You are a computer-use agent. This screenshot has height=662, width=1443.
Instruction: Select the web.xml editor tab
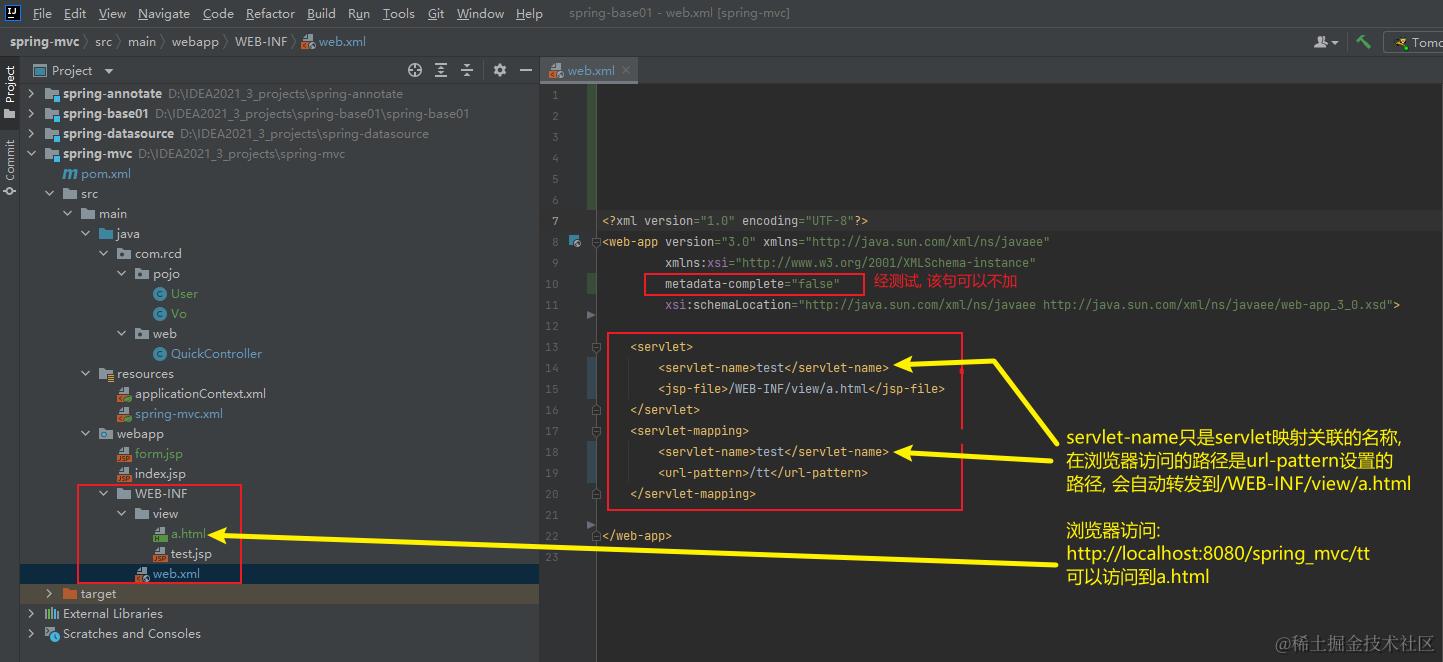click(591, 71)
